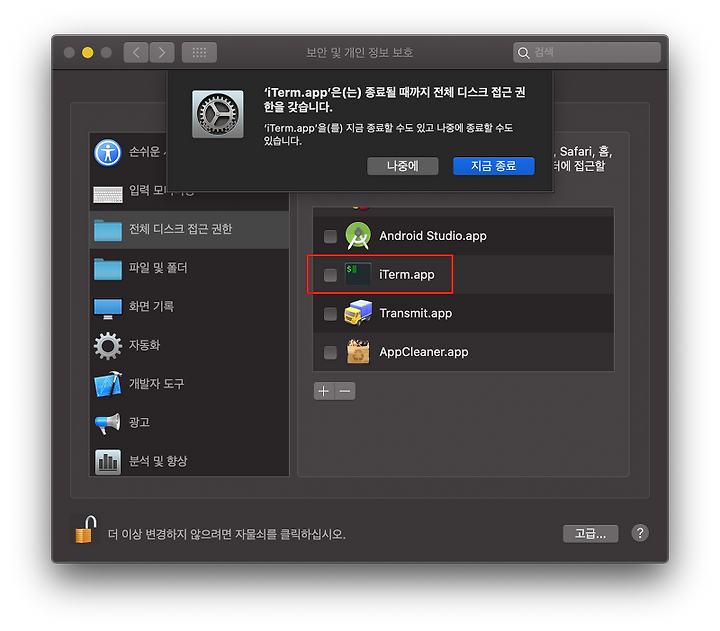
Task: Click the 자동화 gear icon
Action: (x=108, y=346)
